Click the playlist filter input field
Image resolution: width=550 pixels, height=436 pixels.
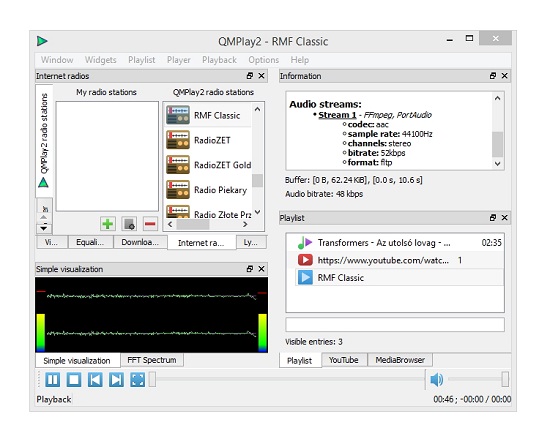[x=395, y=324]
